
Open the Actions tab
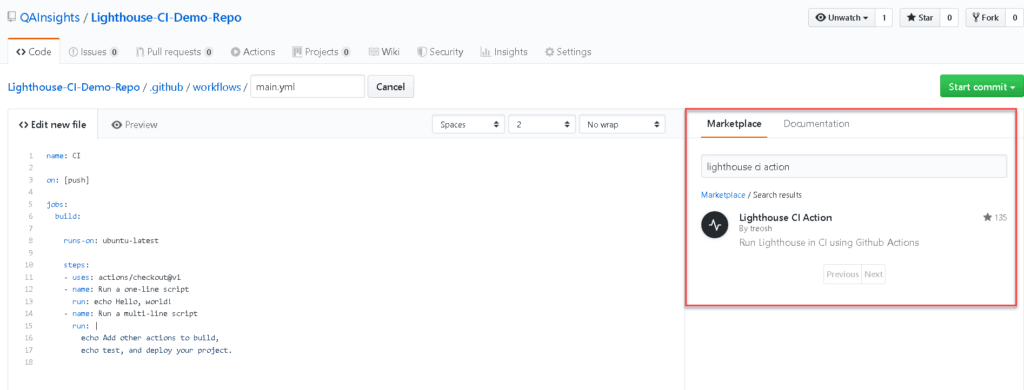point(253,52)
